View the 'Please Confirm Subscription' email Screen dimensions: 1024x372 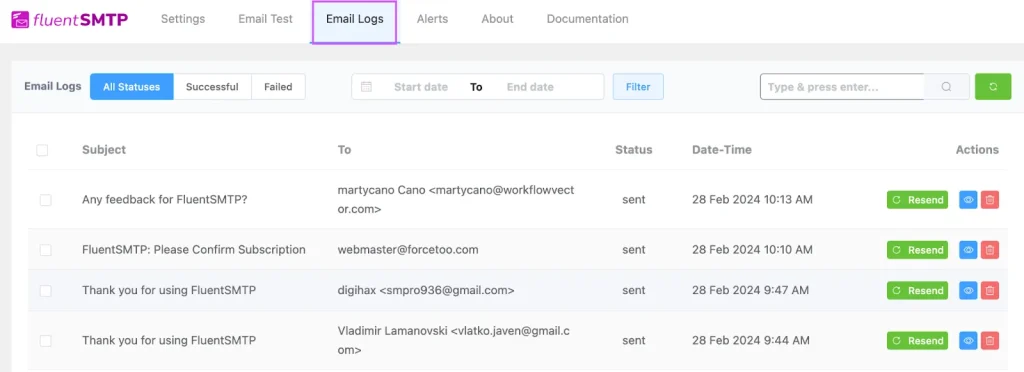click(968, 250)
